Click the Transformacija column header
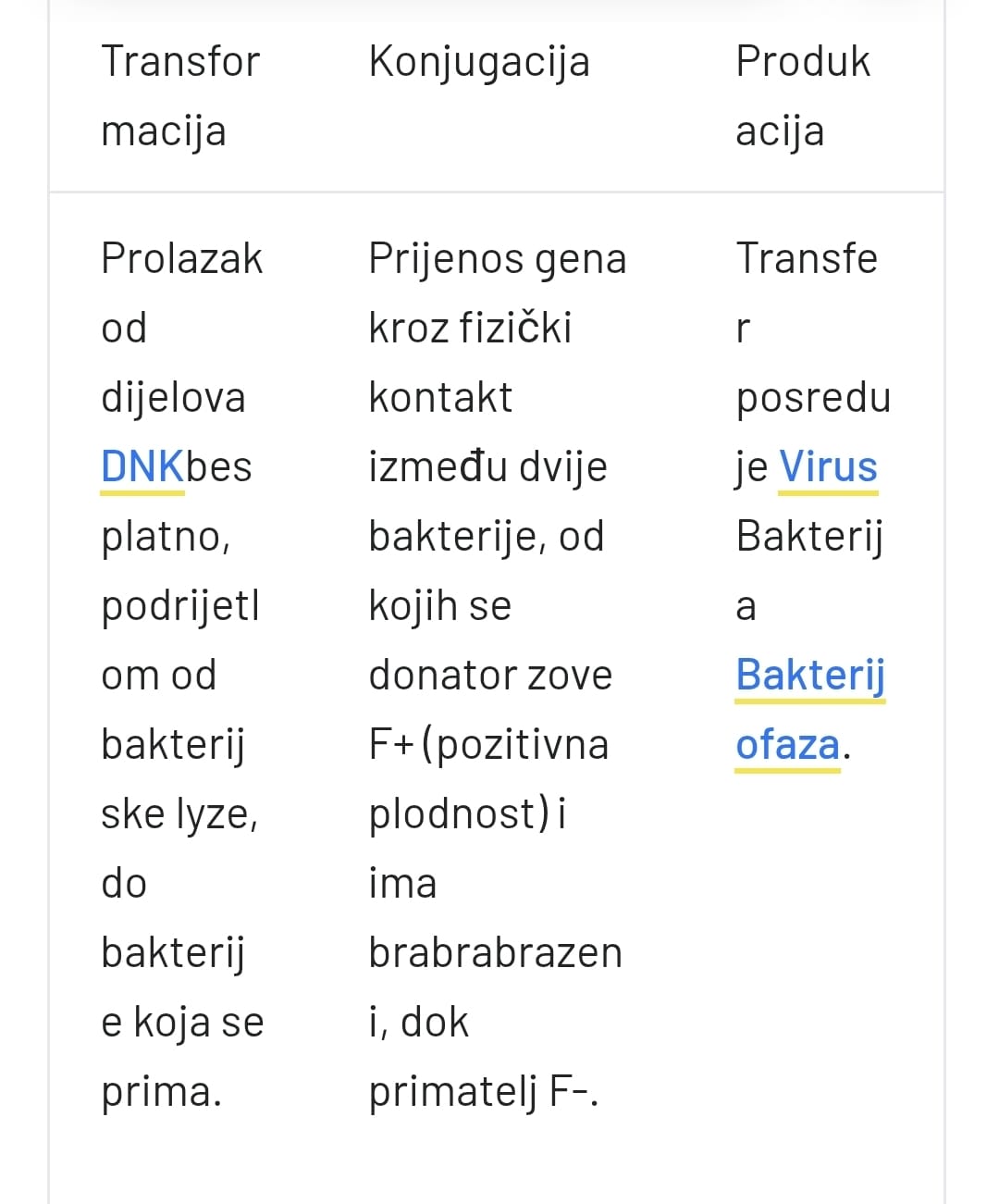The image size is (999, 1204). tap(180, 95)
